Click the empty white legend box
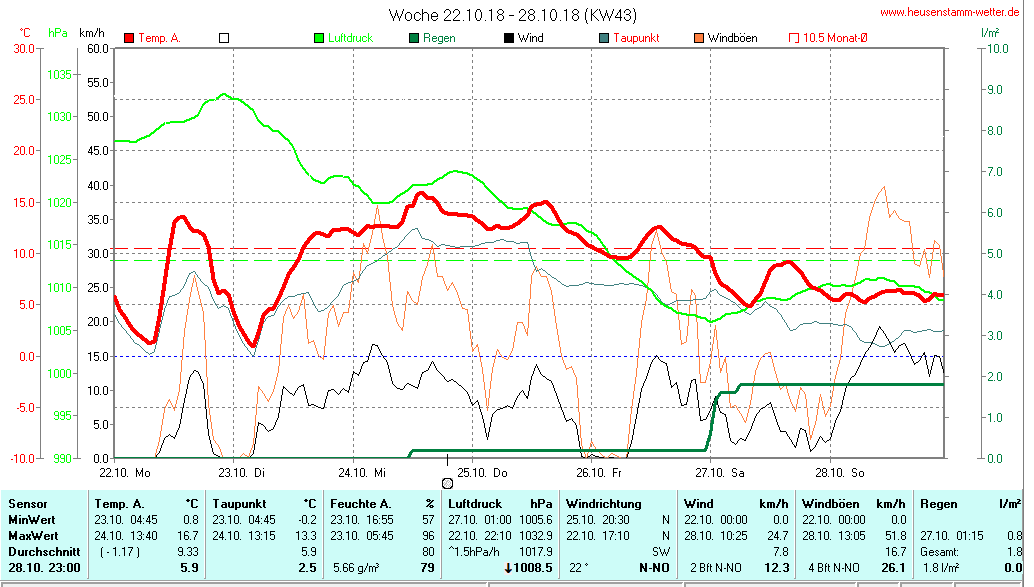Image resolution: width=1034 pixels, height=587 pixels. tap(224, 38)
